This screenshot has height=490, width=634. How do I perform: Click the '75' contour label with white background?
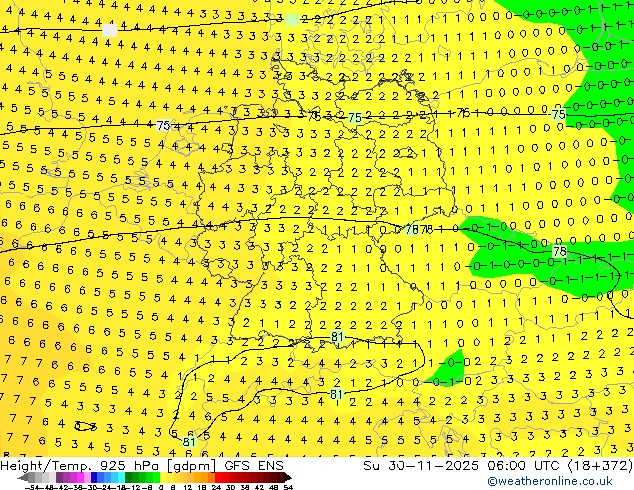pyautogui.click(x=163, y=125)
